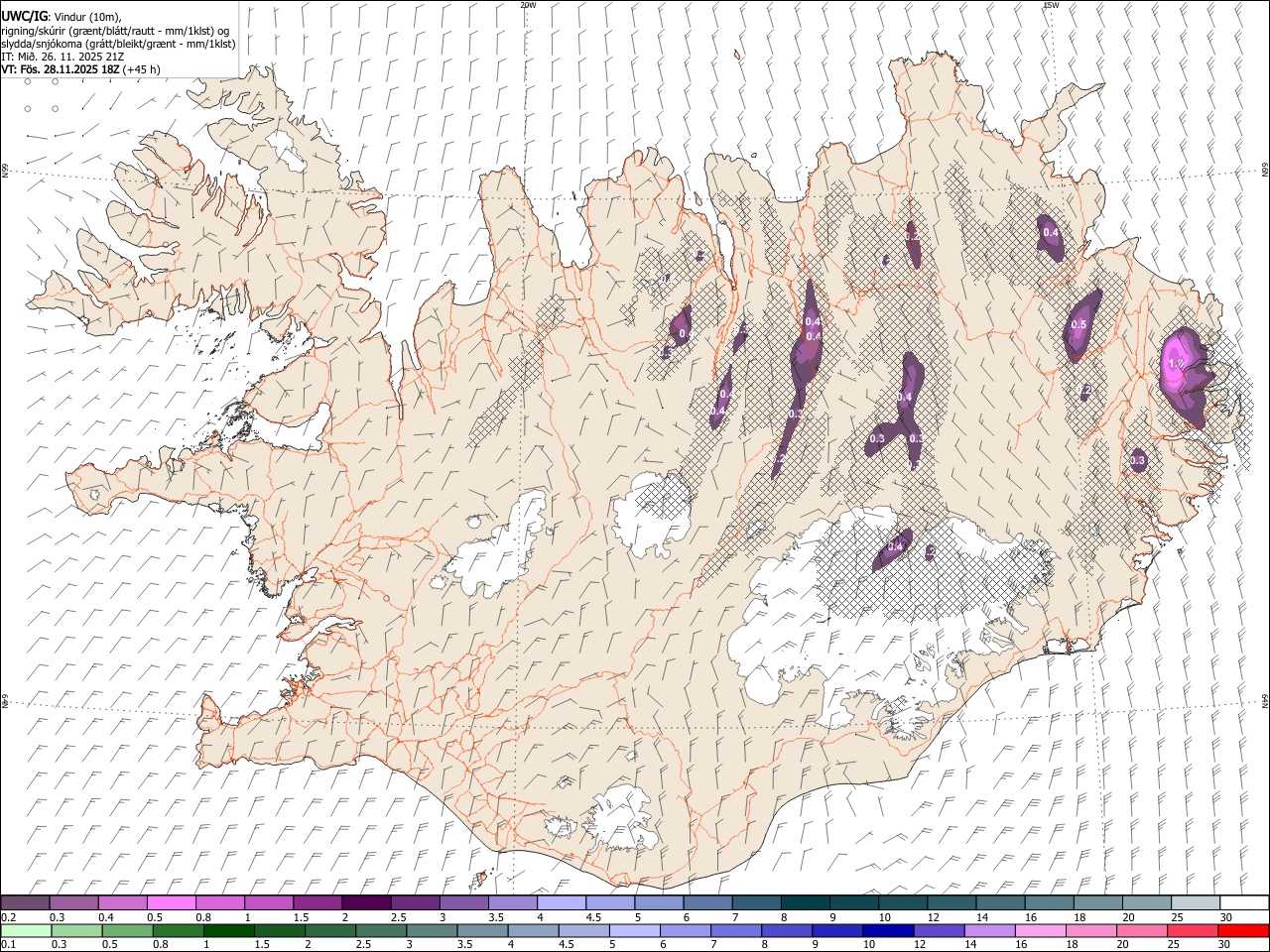Click pale green 0.1 swatch in rain legend
1270x952 pixels.
tap(25, 931)
